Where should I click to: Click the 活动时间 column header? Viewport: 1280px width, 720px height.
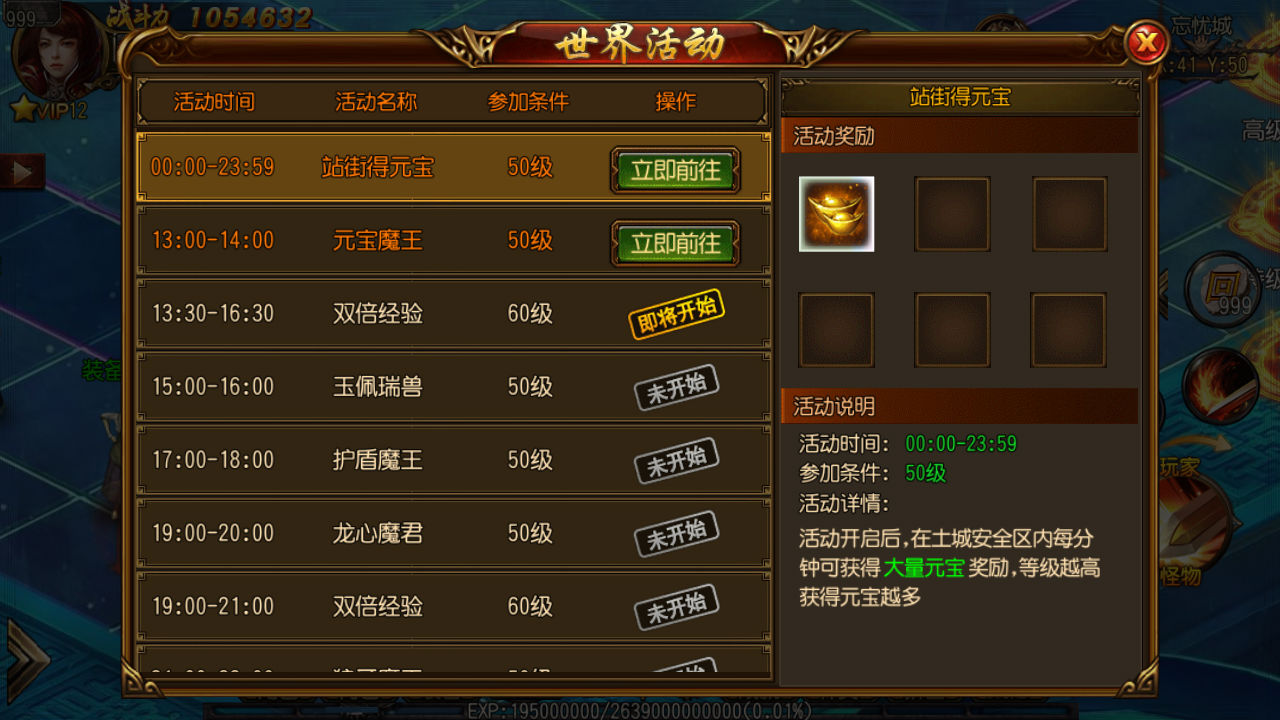coord(214,102)
